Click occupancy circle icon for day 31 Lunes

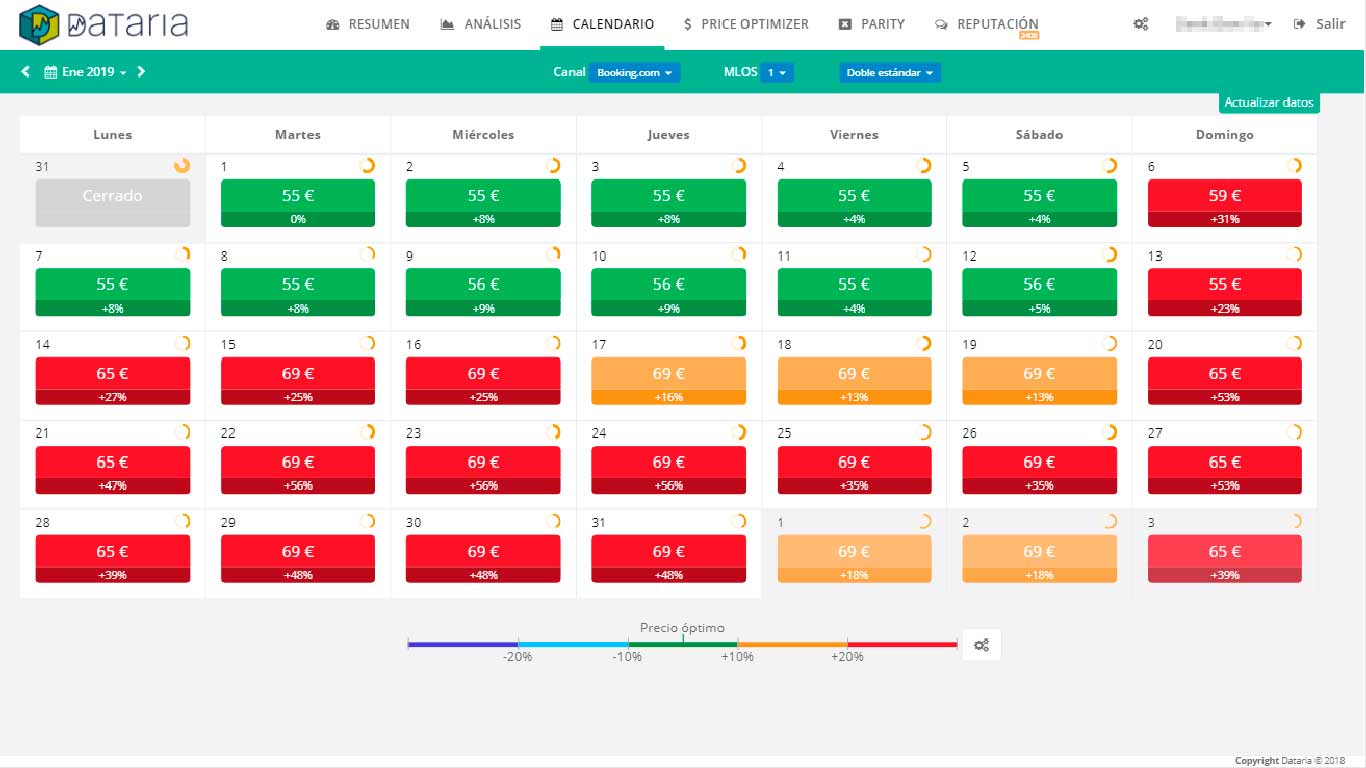182,166
